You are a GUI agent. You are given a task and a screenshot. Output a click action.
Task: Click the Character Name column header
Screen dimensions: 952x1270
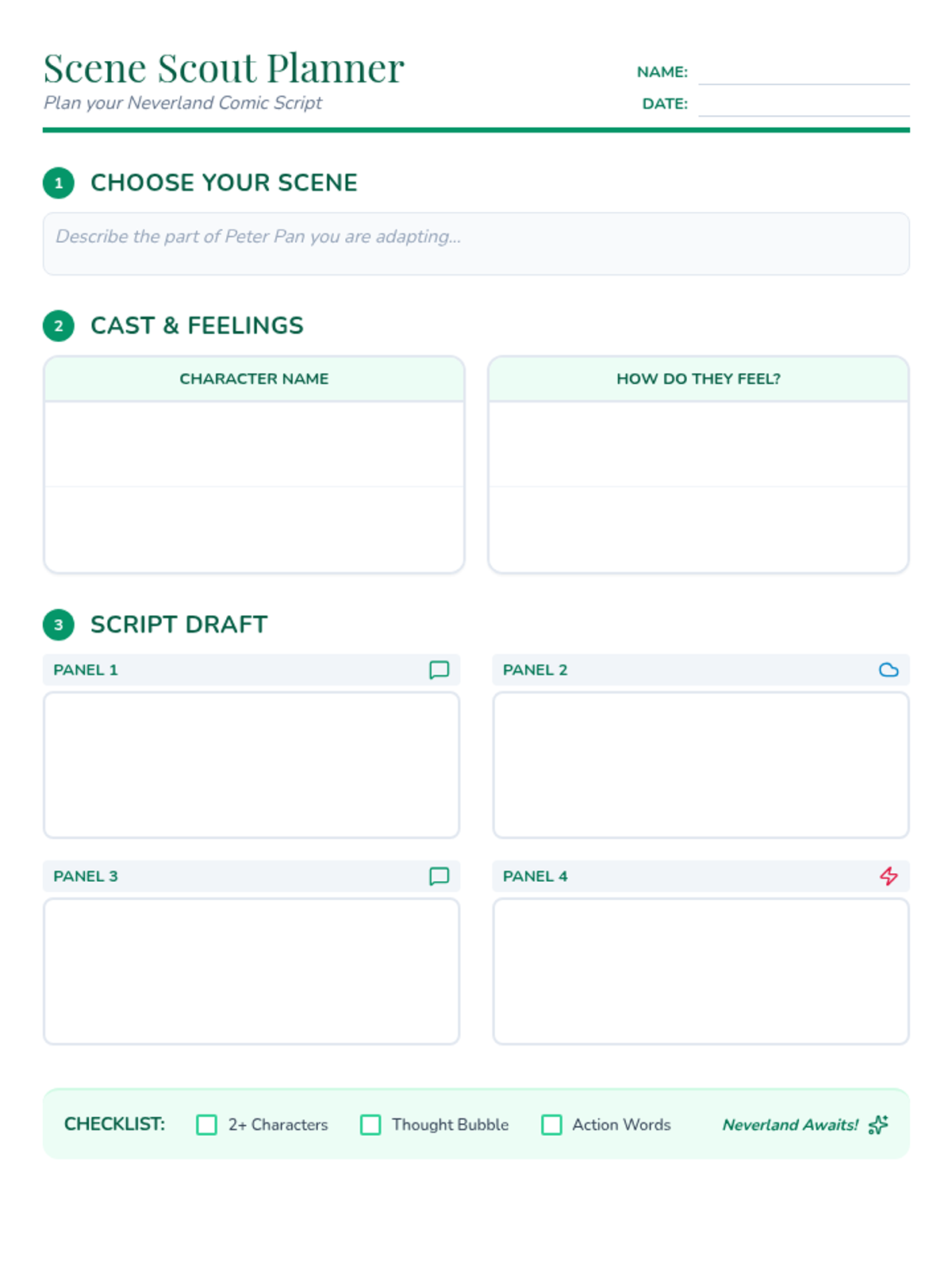(254, 379)
